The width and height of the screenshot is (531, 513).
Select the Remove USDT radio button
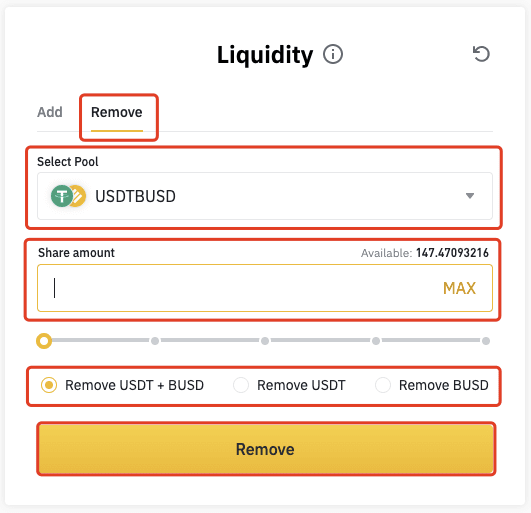(241, 385)
